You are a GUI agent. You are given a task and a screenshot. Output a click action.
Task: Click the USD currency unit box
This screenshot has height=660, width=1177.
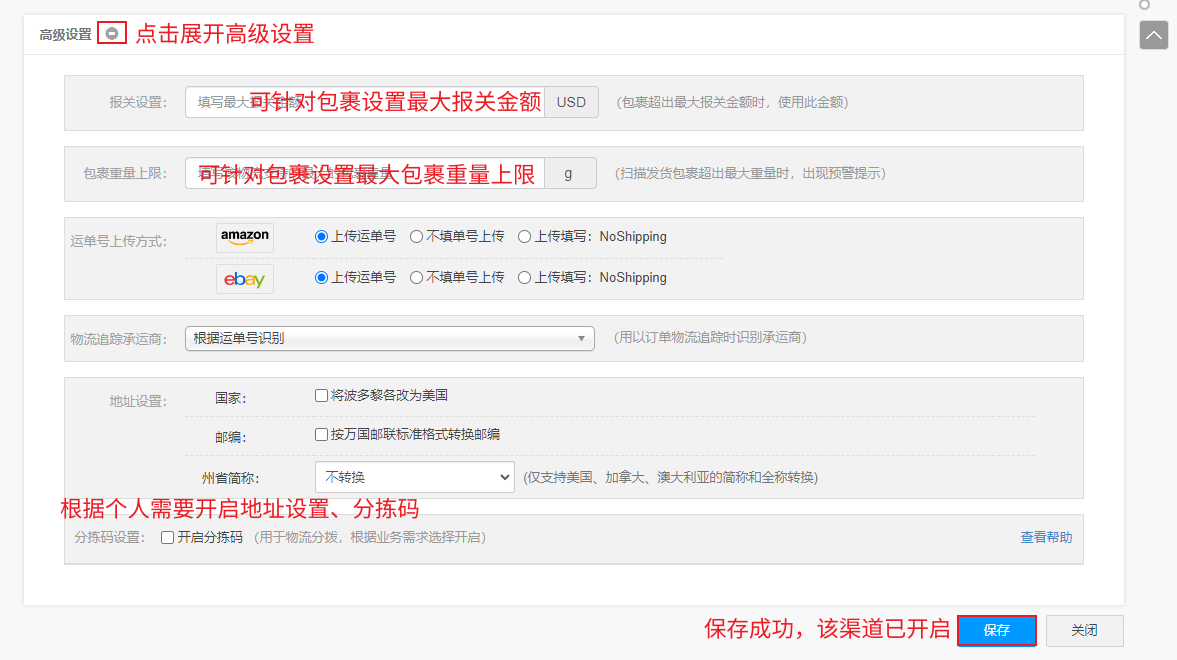point(571,102)
